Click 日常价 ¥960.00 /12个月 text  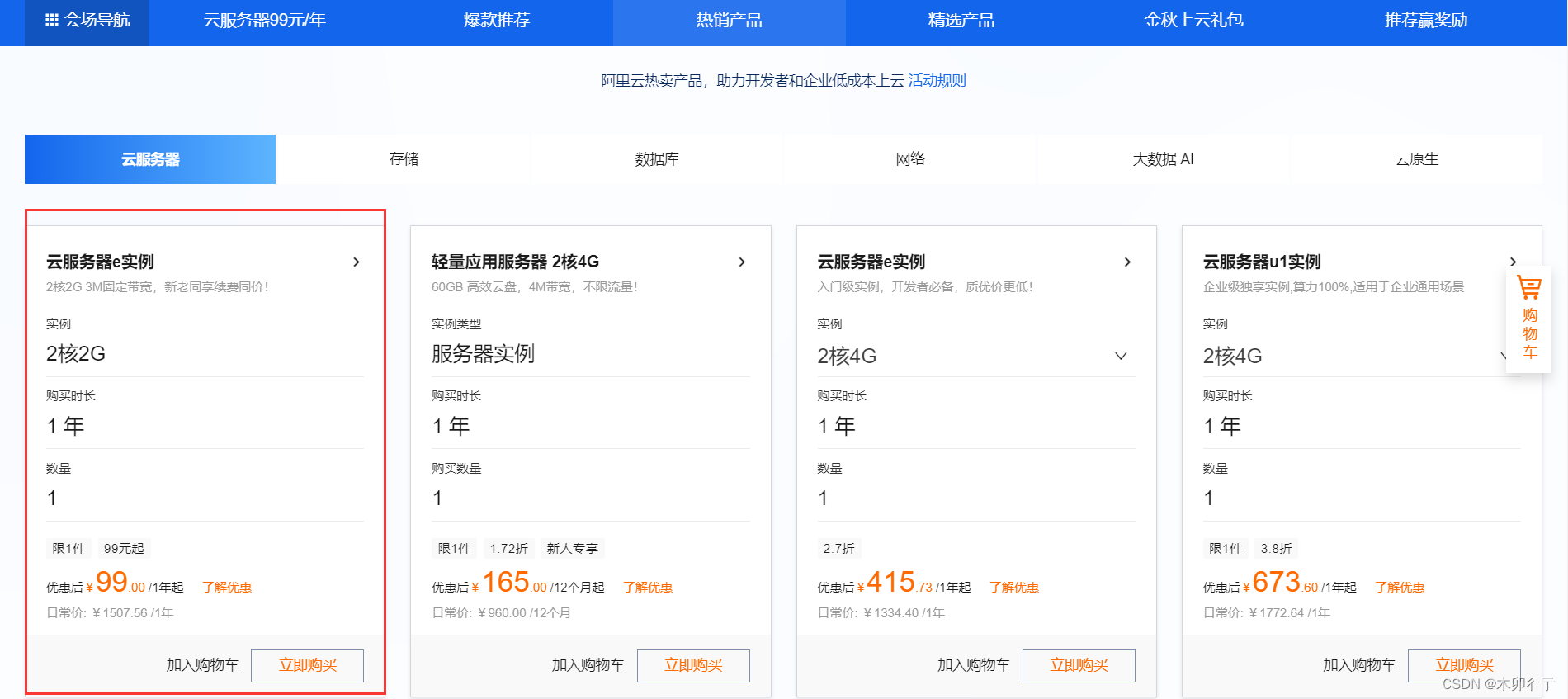click(501, 613)
